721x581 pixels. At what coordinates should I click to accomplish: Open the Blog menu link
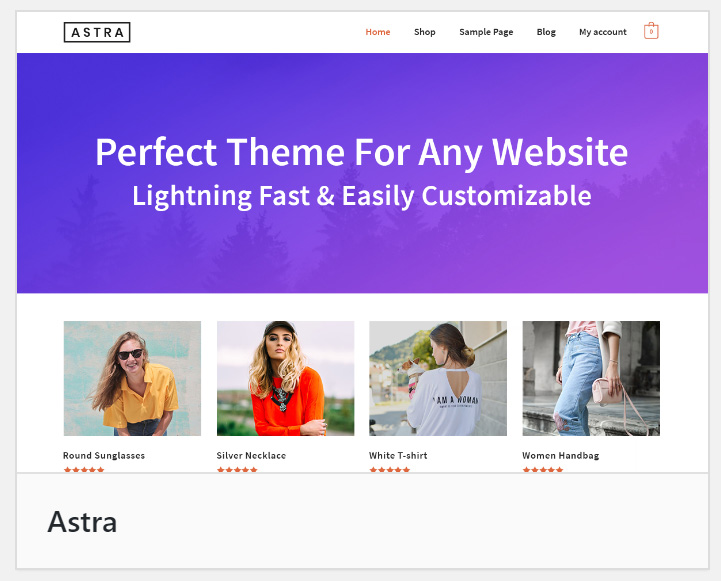pos(546,32)
